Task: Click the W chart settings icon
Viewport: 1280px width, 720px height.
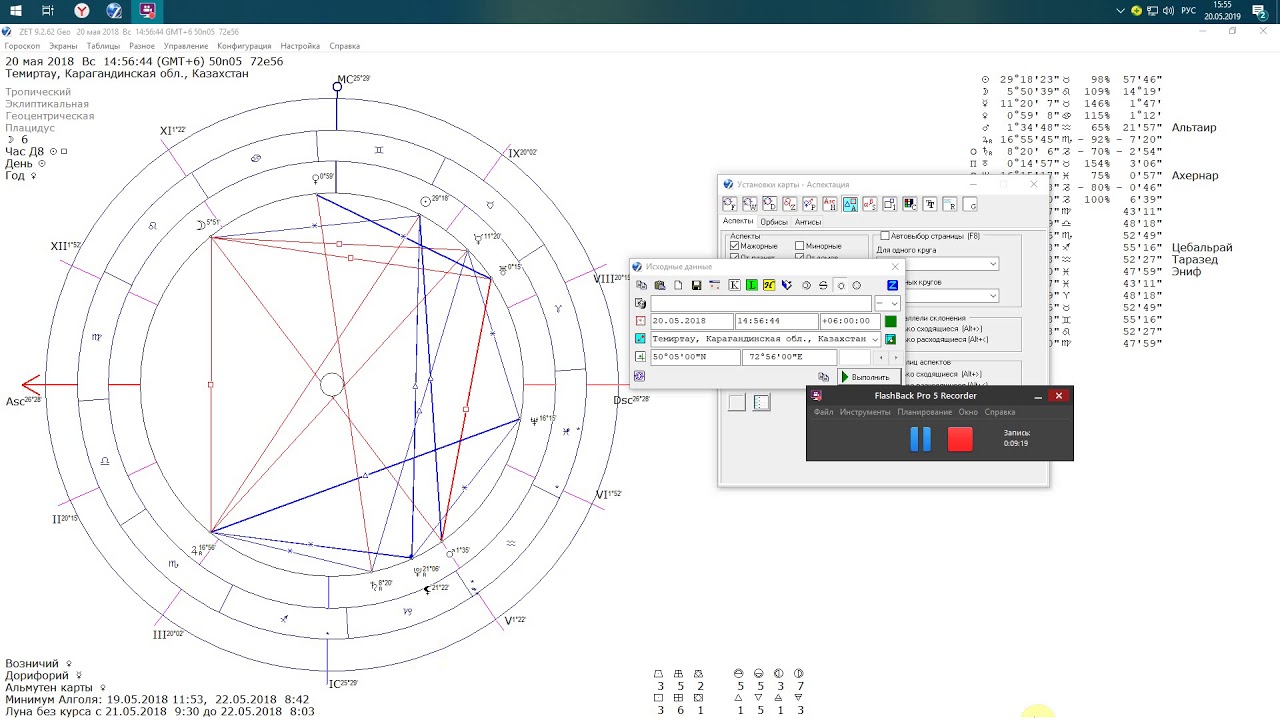Action: (x=750, y=203)
